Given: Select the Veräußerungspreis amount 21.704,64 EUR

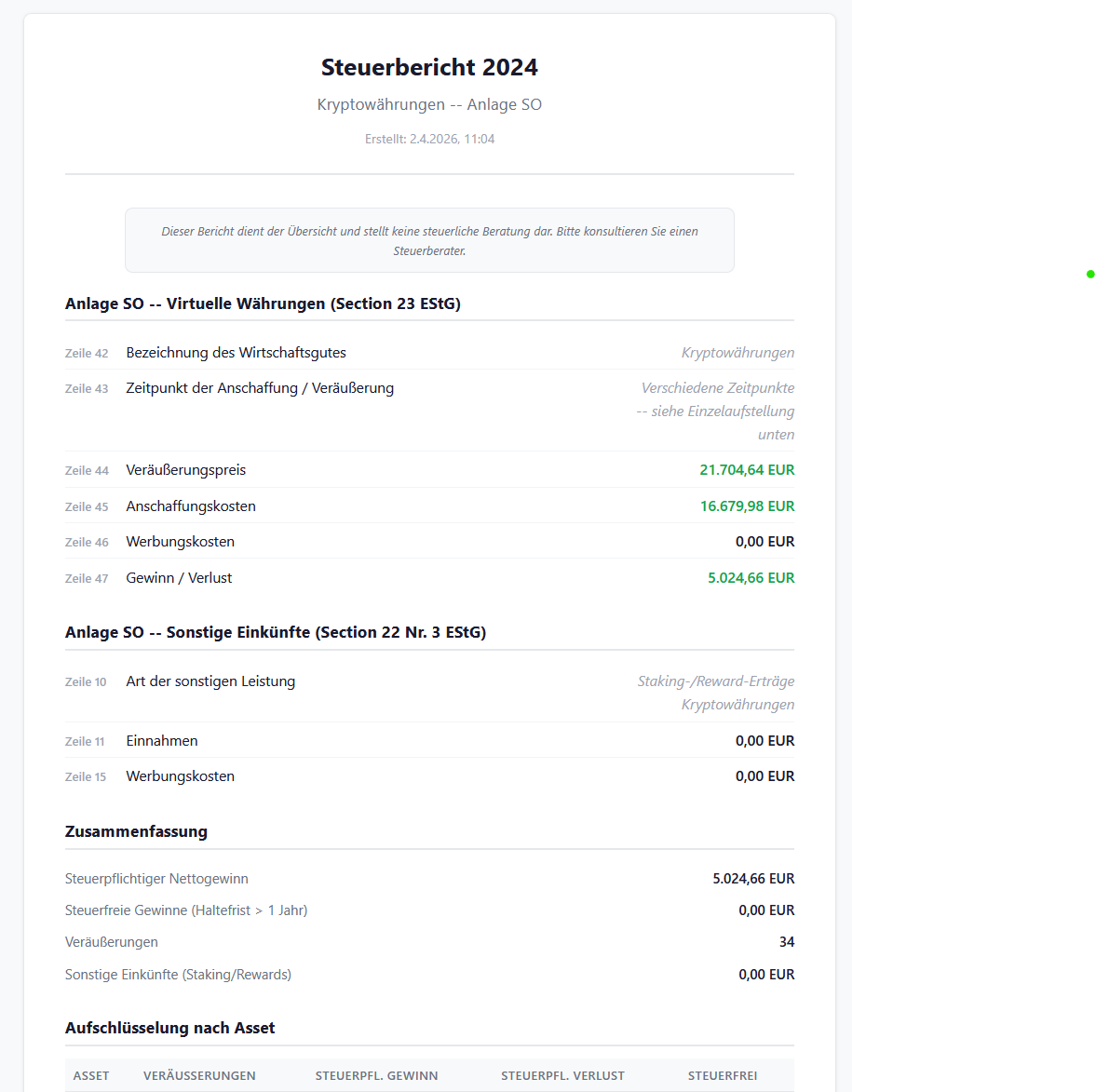Looking at the screenshot, I should [747, 470].
